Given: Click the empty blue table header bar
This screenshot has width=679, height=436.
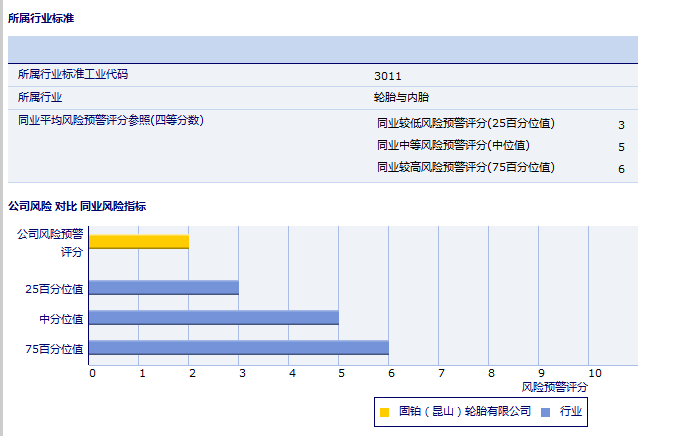Looking at the screenshot, I should click(322, 49).
